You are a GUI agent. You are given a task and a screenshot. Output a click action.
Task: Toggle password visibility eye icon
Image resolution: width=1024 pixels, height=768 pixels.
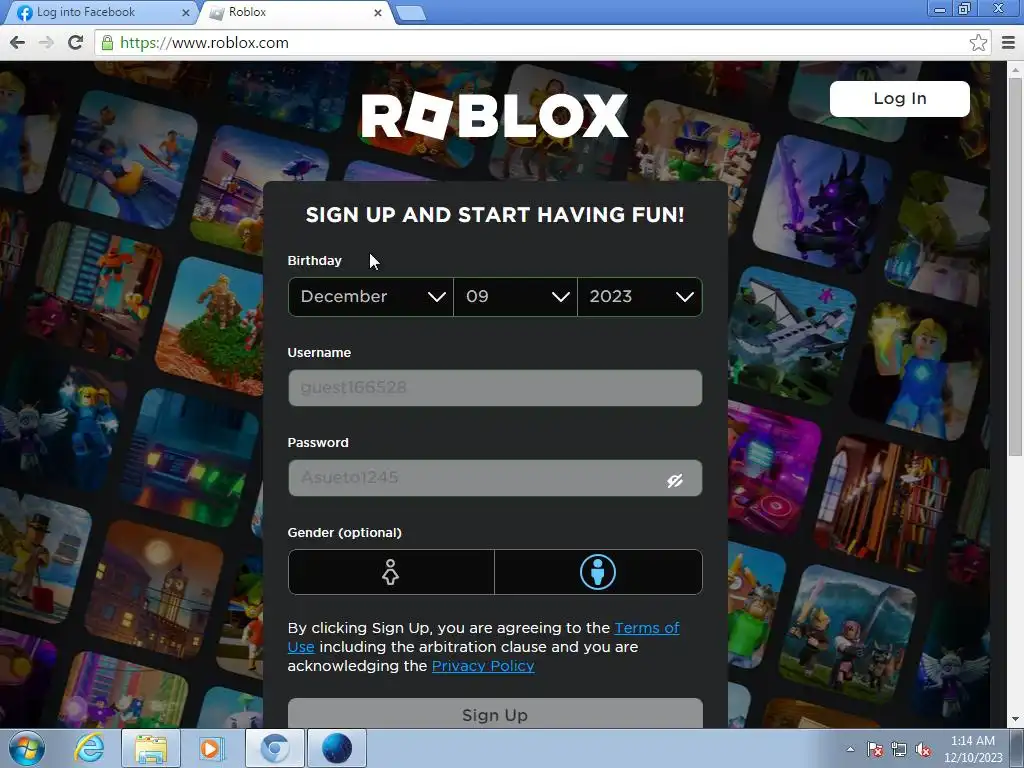pyautogui.click(x=675, y=481)
